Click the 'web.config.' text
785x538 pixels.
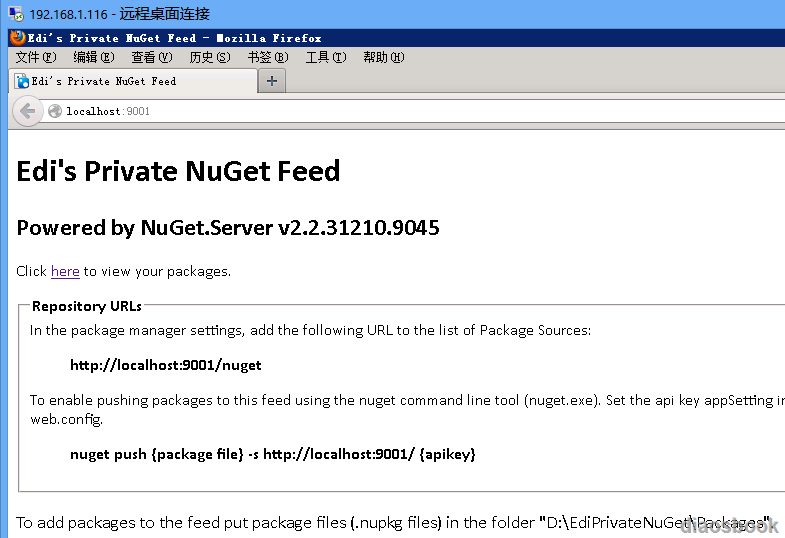click(67, 419)
